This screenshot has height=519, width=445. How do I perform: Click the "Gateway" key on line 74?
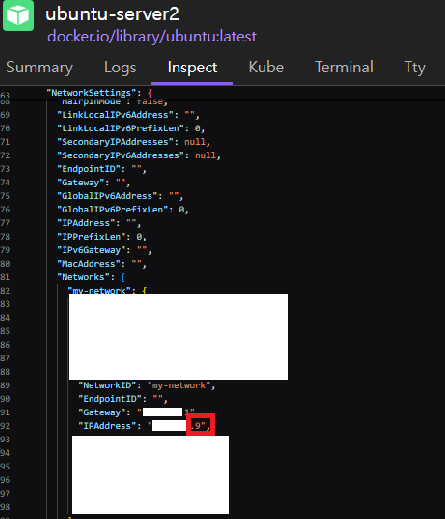(81, 183)
